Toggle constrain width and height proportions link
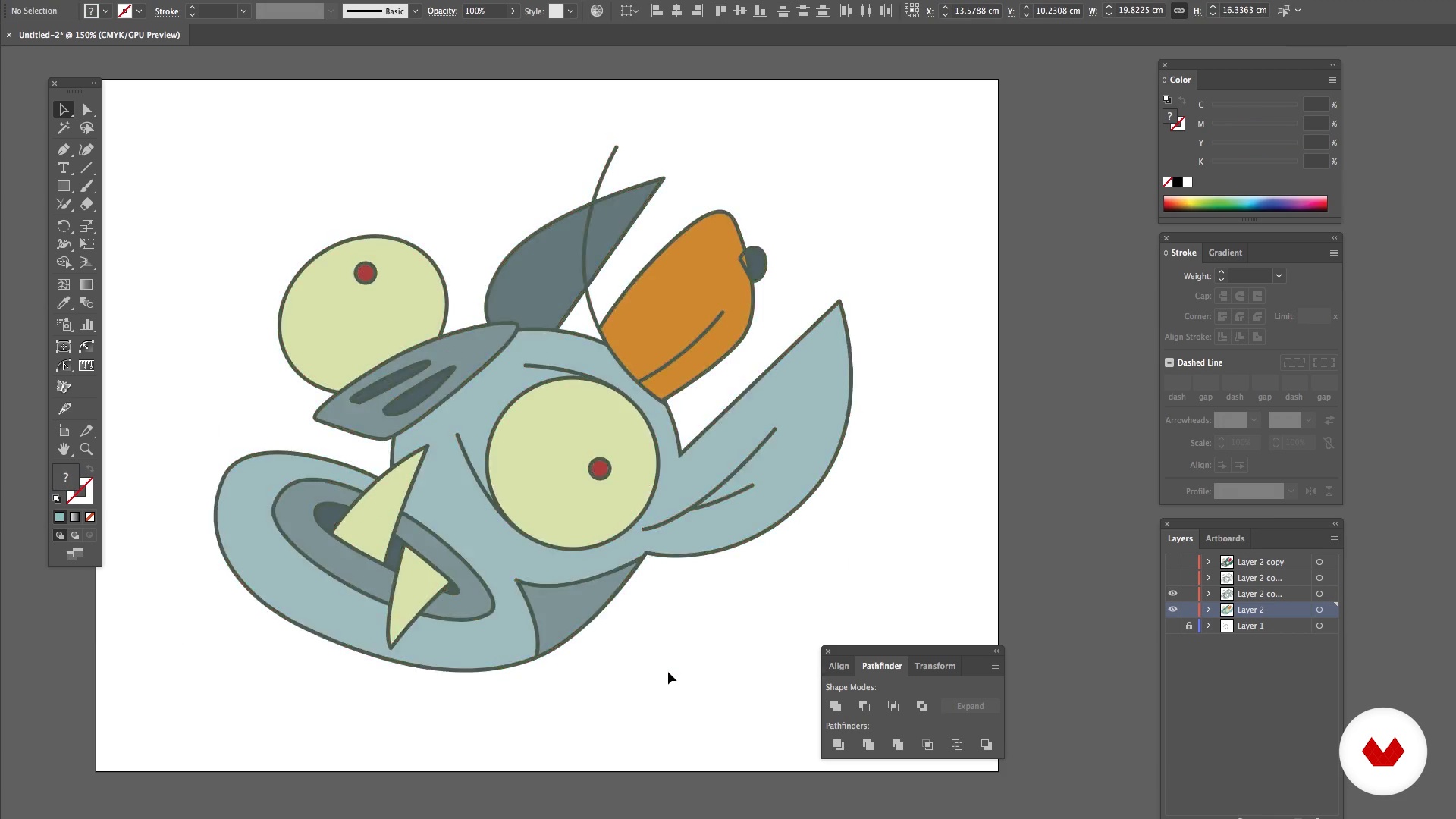 pyautogui.click(x=1178, y=11)
